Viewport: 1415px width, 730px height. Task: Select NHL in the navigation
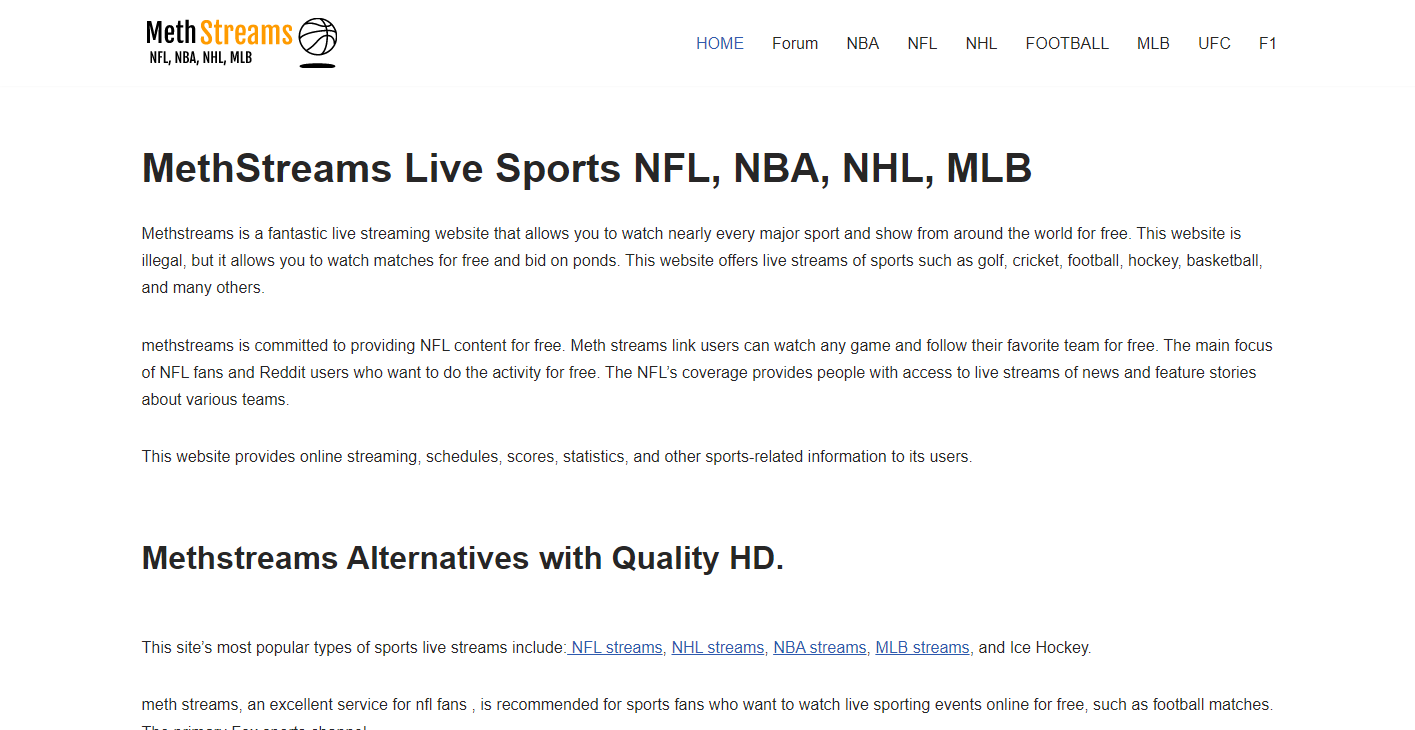[981, 43]
